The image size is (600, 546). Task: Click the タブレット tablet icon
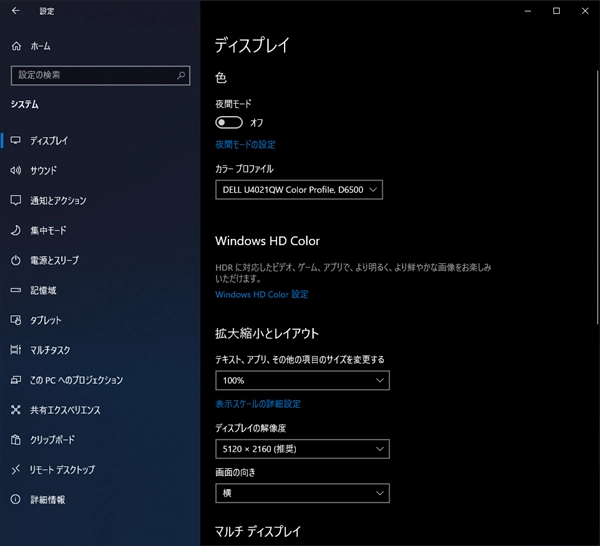click(x=16, y=320)
